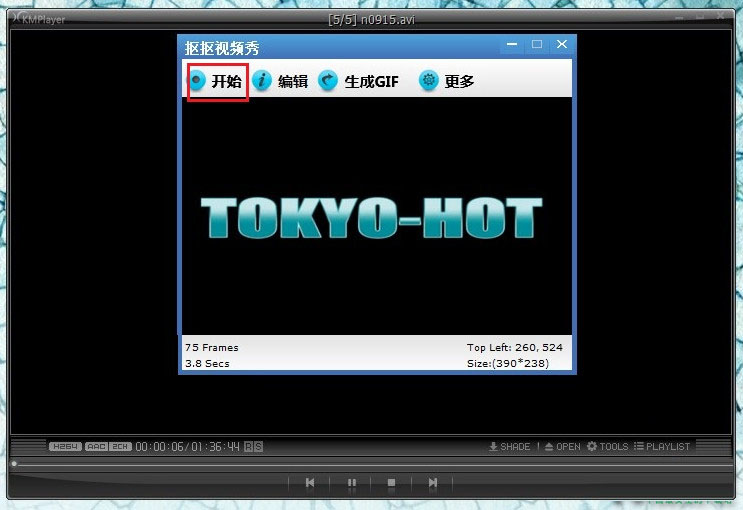Toggle the R repeat indicator
This screenshot has height=510, width=743.
248,446
